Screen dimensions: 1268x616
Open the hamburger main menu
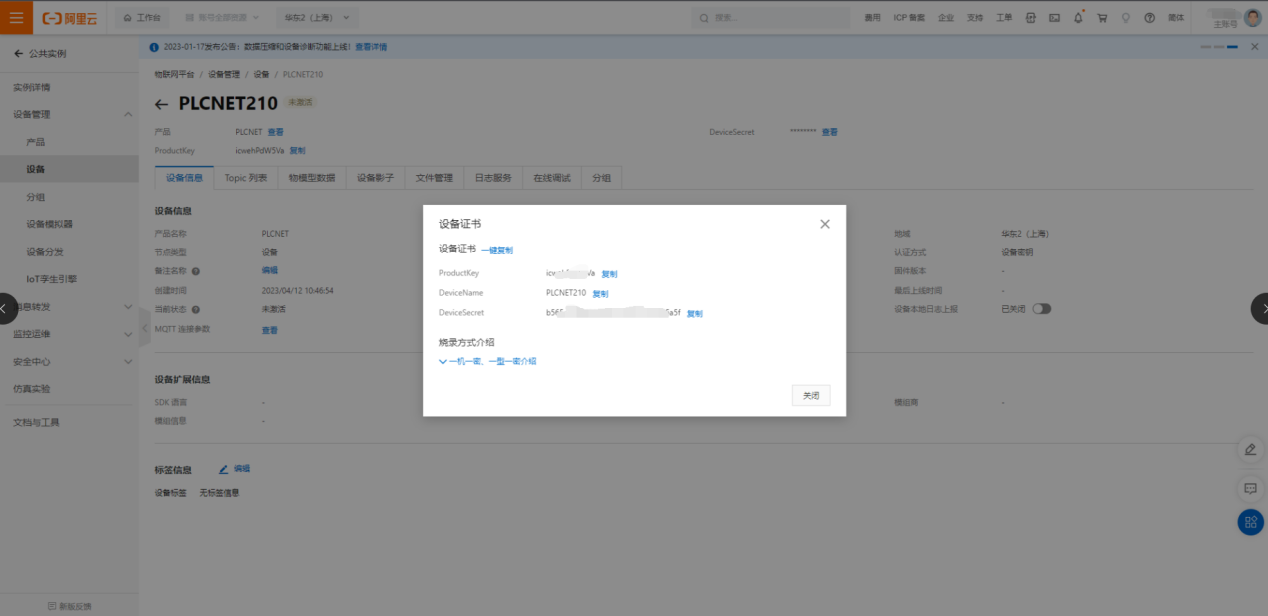tap(16, 17)
